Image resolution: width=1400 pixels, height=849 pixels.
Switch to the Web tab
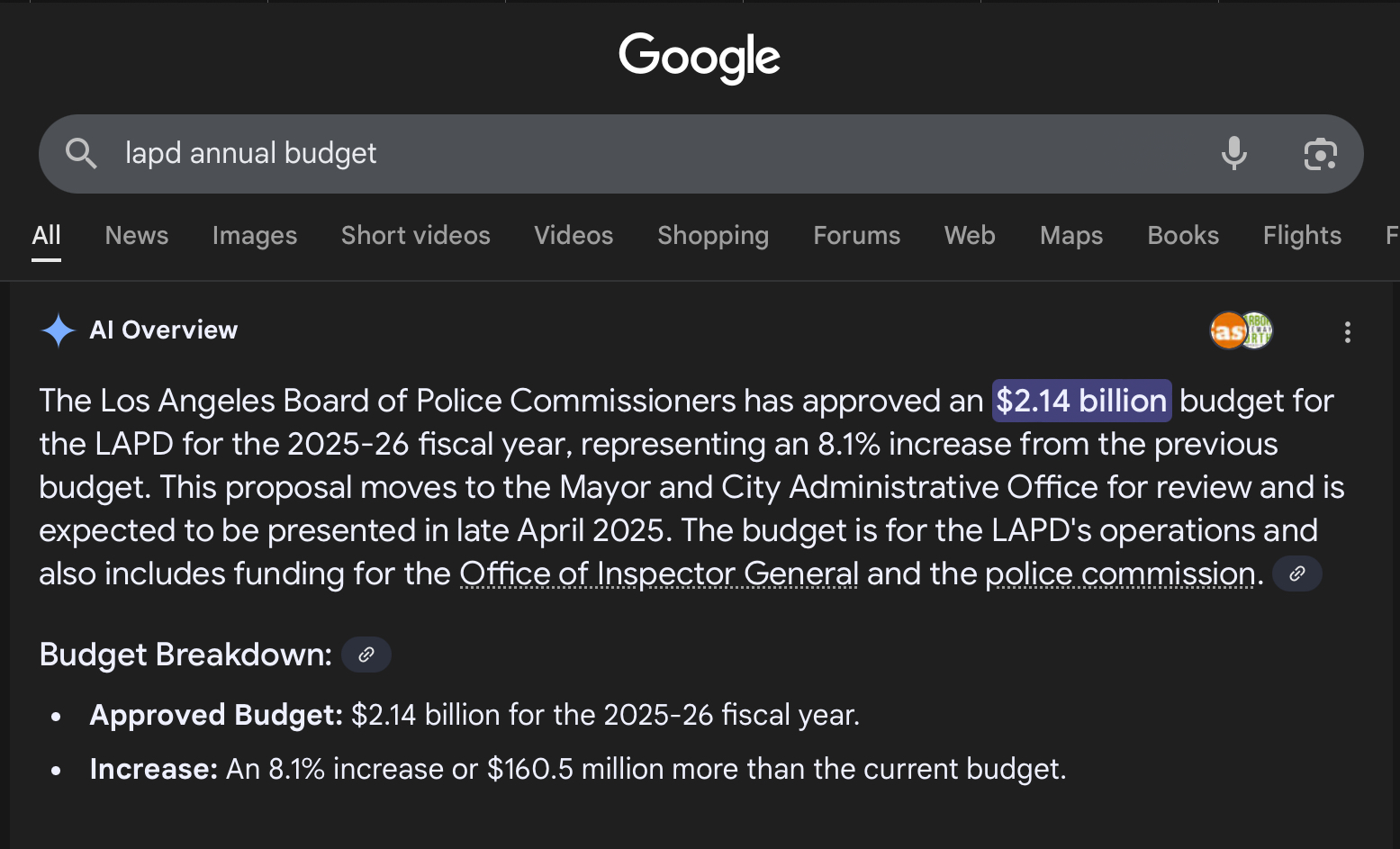(970, 236)
